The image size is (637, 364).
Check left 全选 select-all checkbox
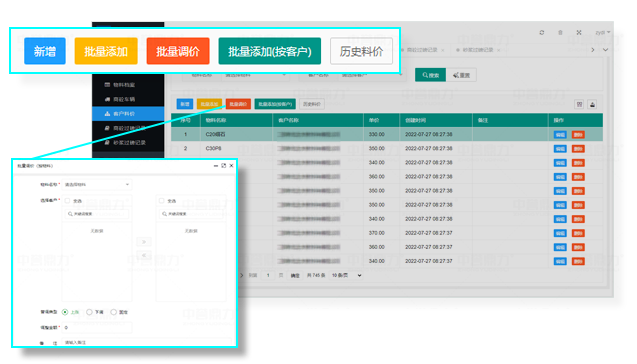tap(67, 201)
